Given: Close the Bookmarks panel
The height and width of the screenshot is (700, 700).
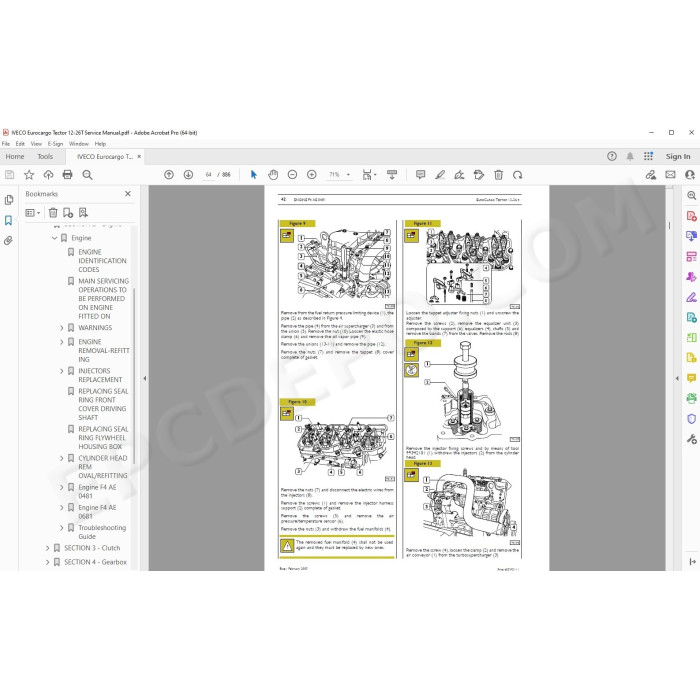Looking at the screenshot, I should (x=128, y=194).
